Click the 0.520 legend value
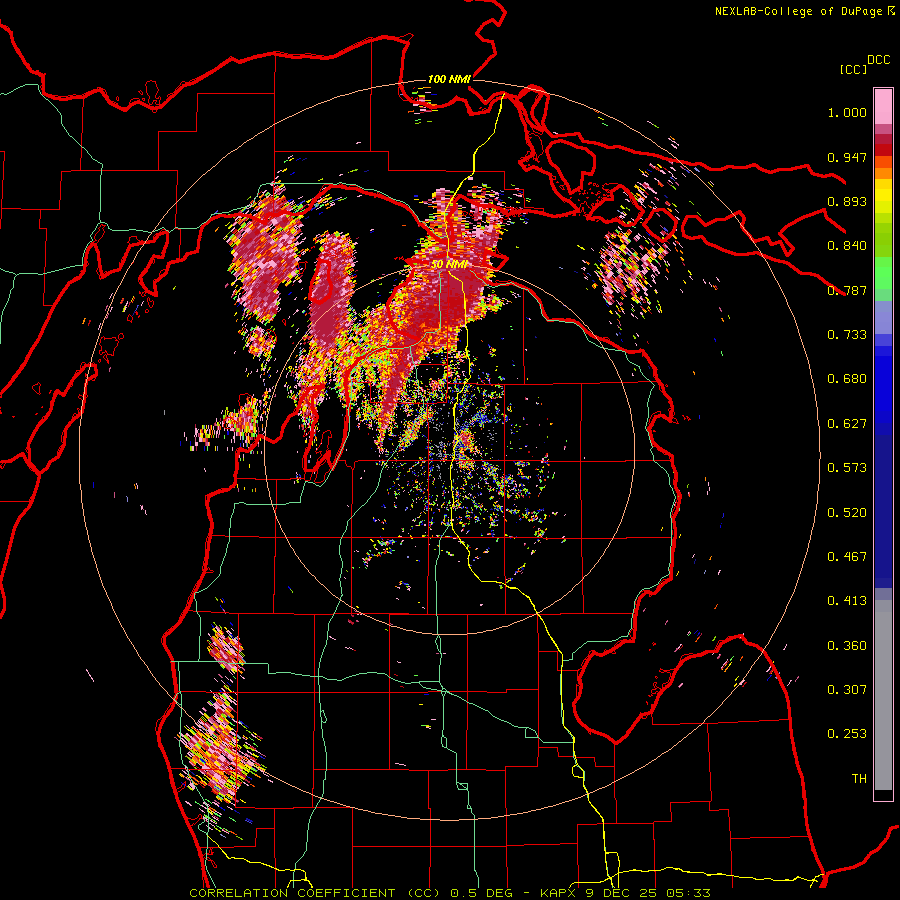 coord(847,513)
